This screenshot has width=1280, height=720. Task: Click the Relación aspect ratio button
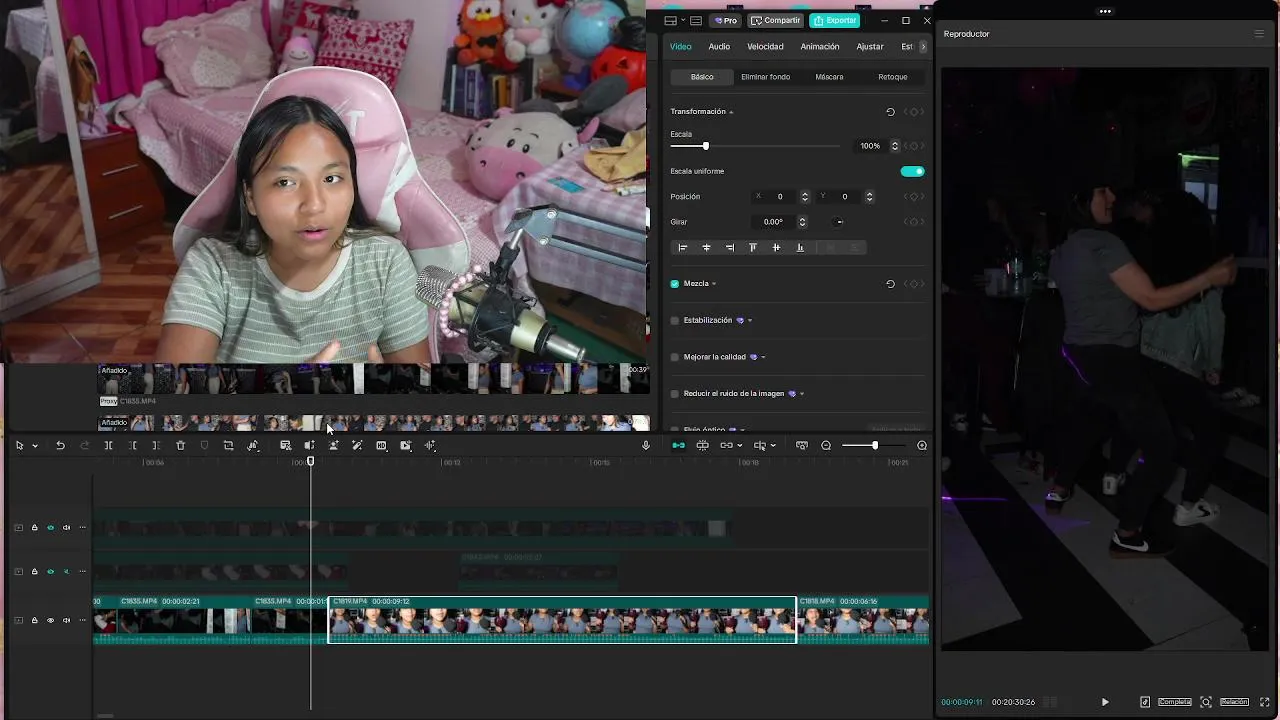click(x=1234, y=702)
